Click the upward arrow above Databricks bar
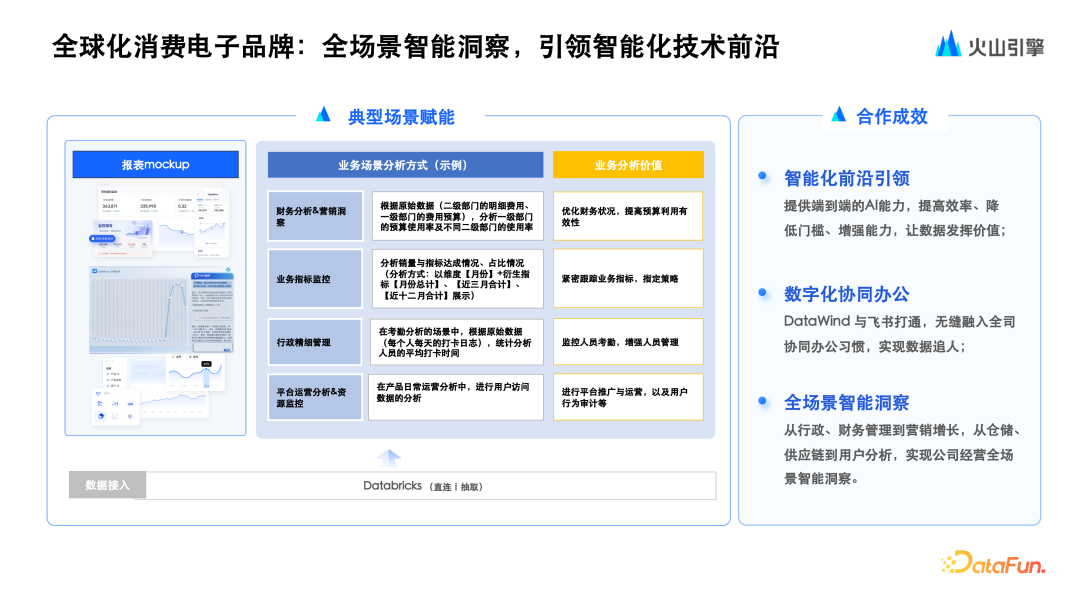 (x=390, y=457)
